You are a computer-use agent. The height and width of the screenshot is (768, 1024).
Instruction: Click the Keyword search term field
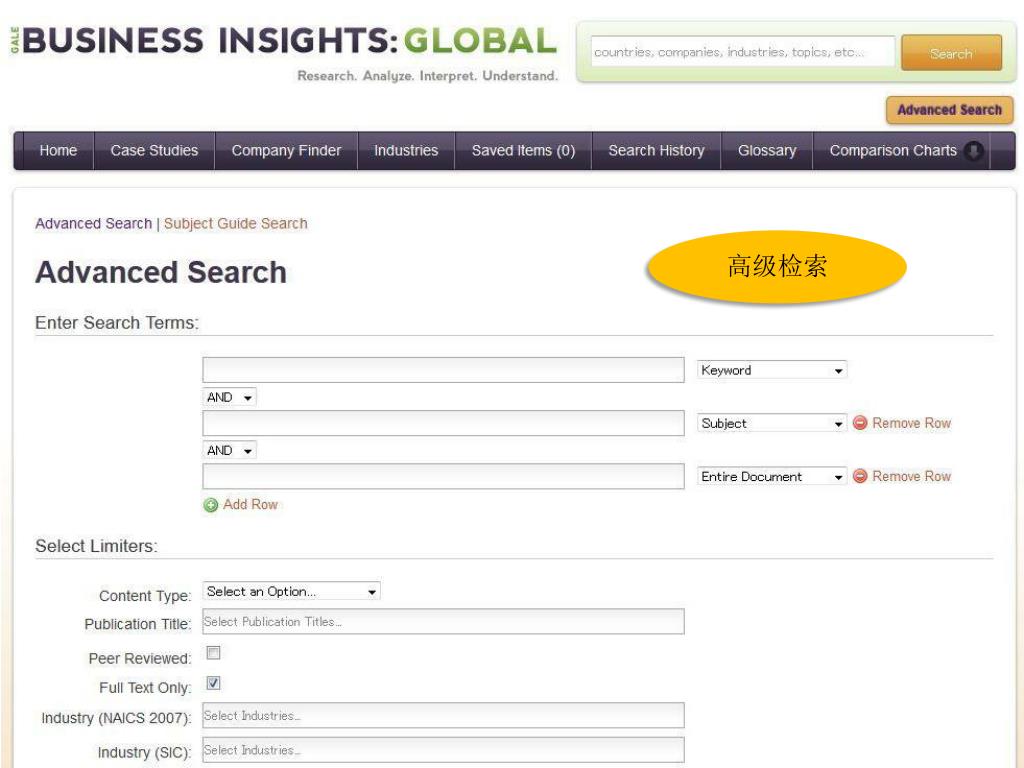[x=443, y=370]
